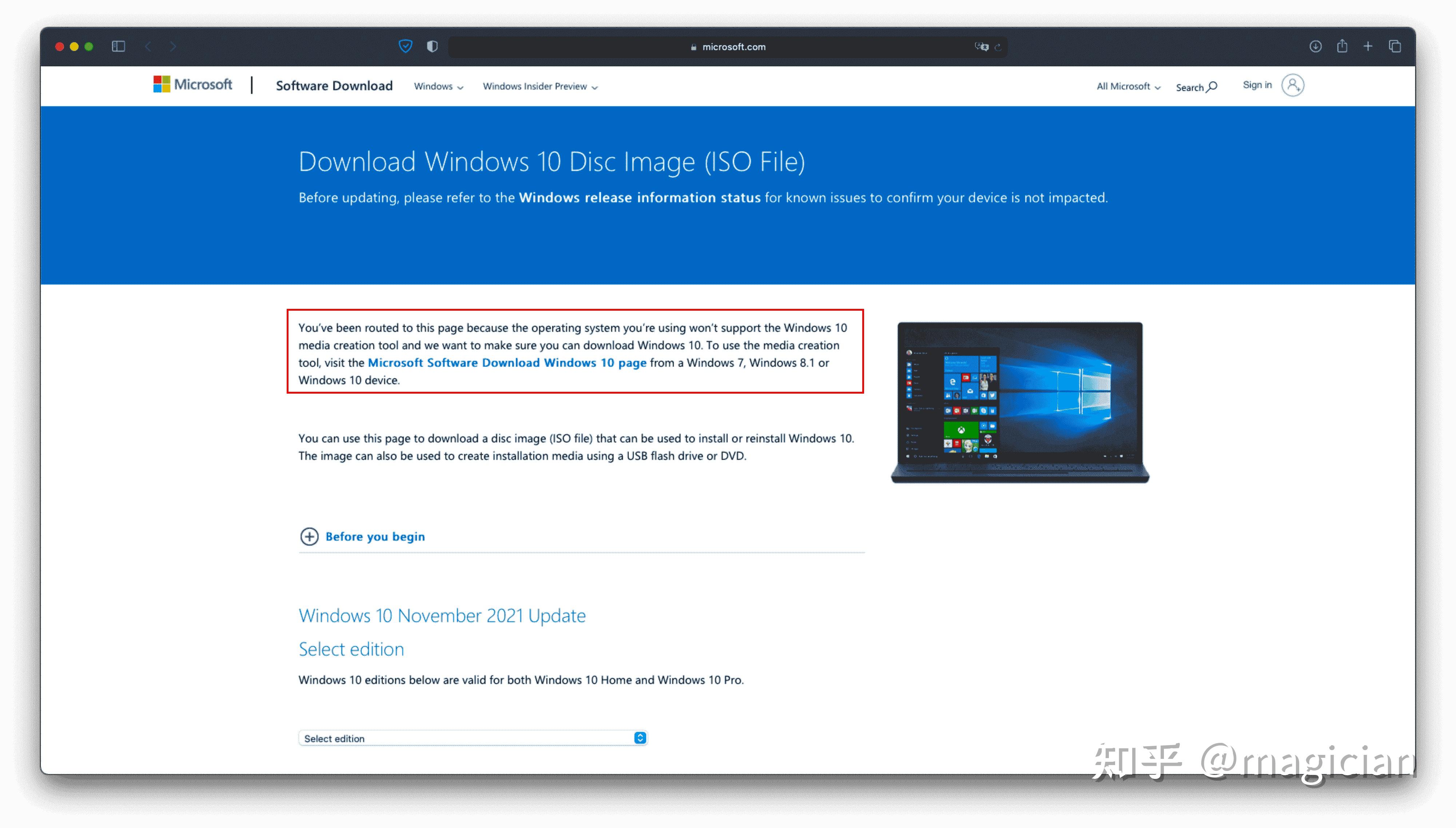Click the reload icon in the address bar
Viewport: 1456px width, 828px height.
[x=998, y=48]
